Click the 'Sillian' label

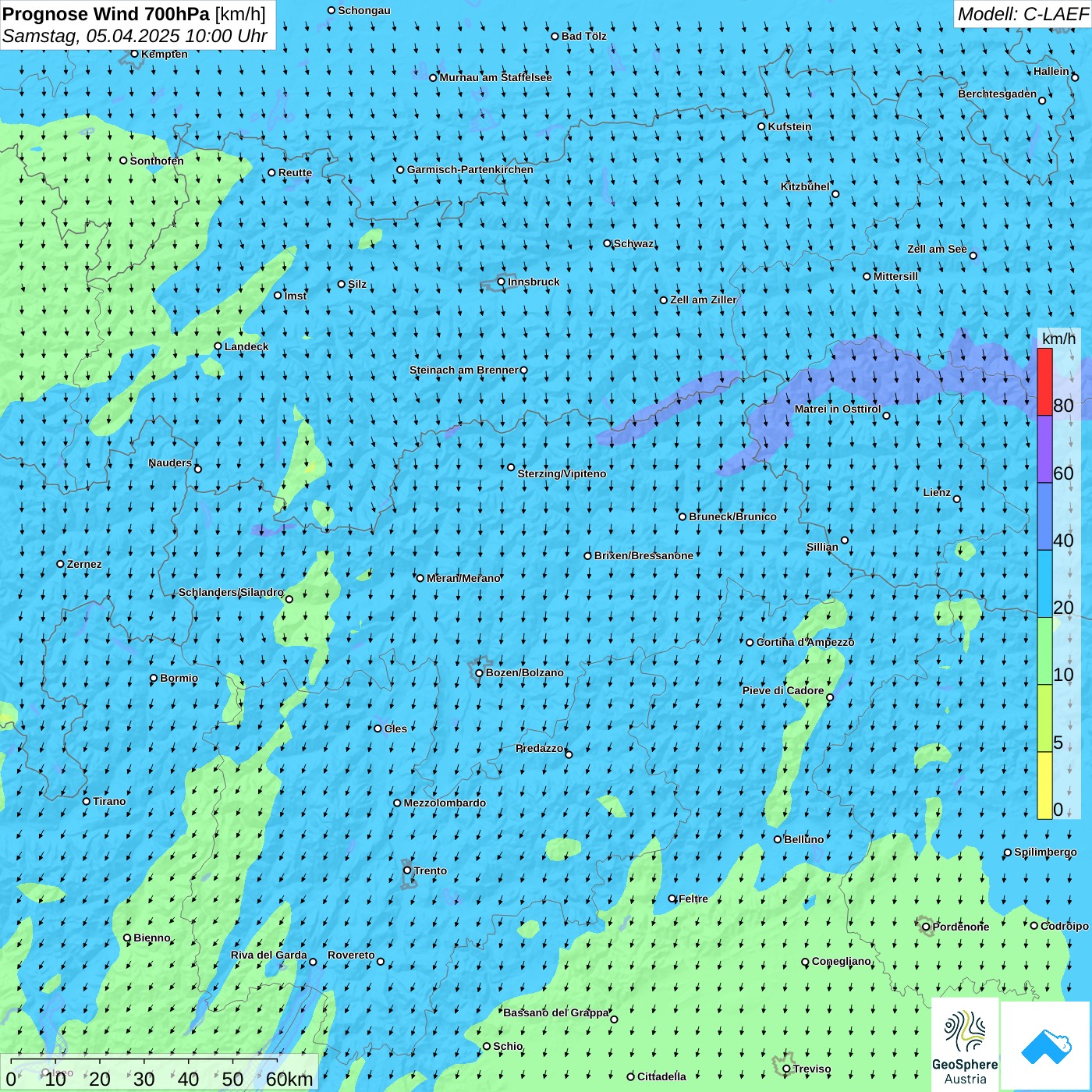click(x=822, y=547)
